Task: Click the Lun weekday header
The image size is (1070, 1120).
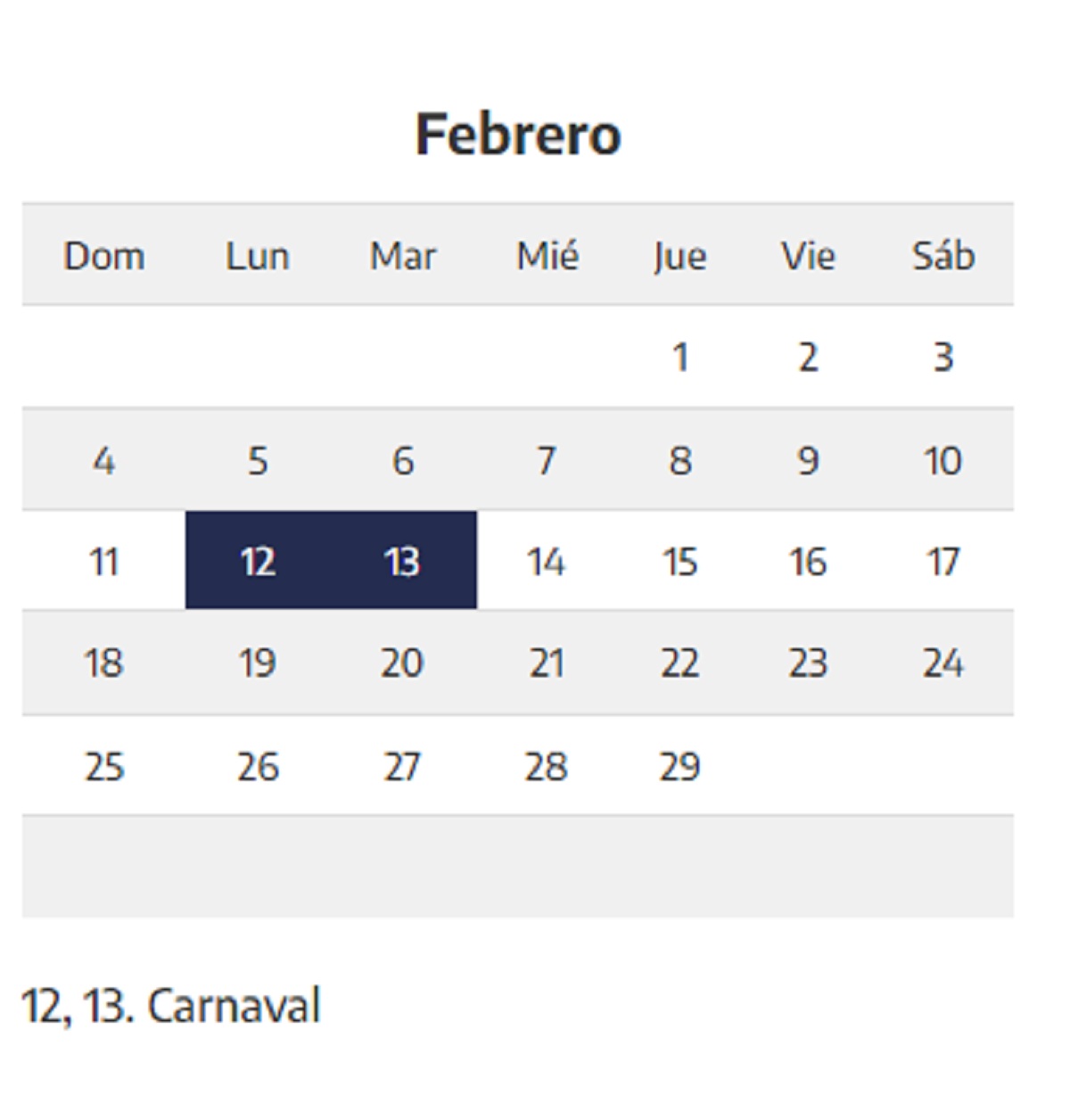Action: pos(258,257)
